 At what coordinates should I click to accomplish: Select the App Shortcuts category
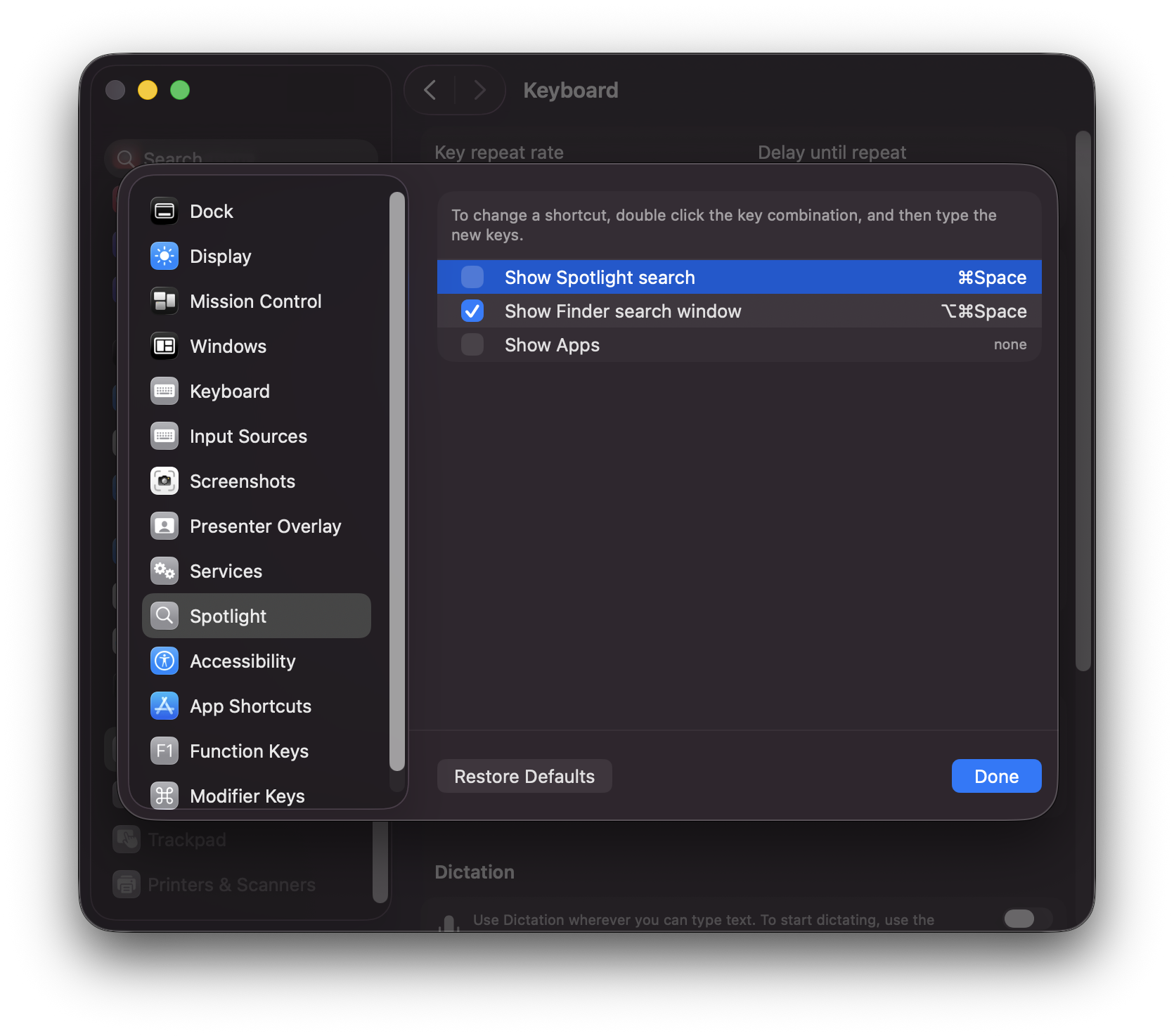250,706
